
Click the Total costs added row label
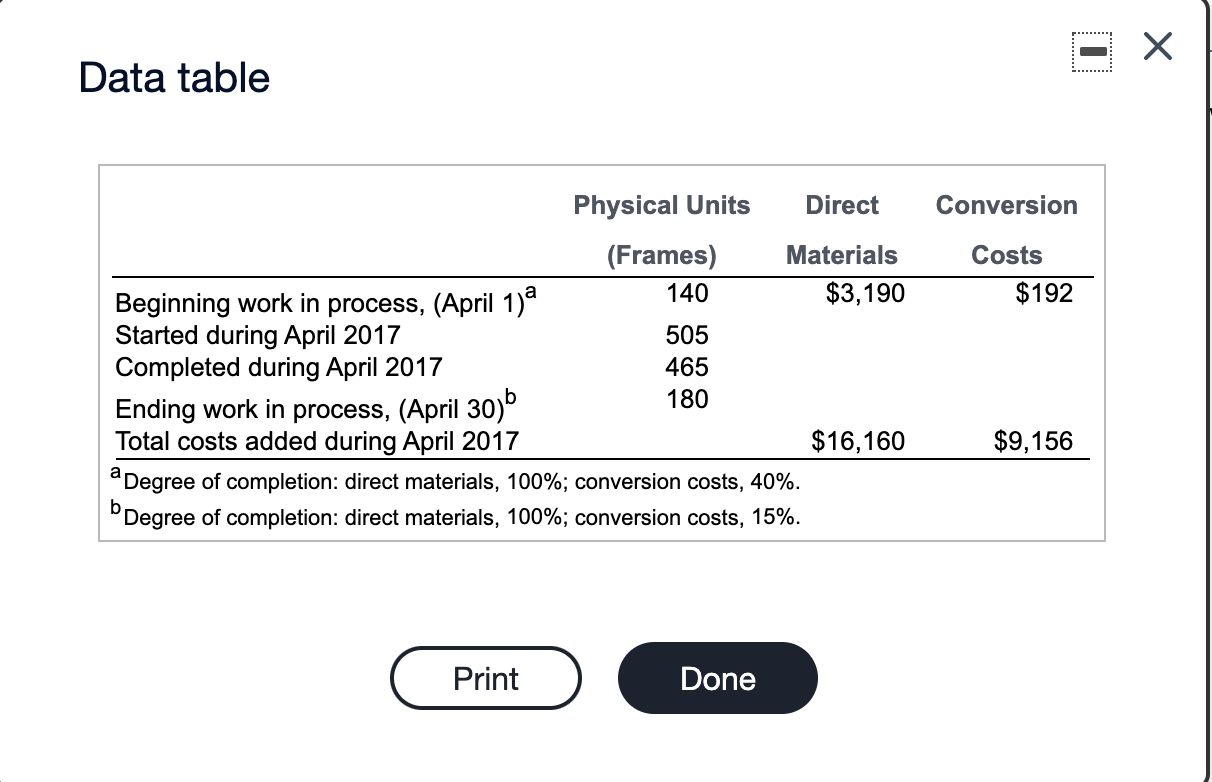(317, 441)
